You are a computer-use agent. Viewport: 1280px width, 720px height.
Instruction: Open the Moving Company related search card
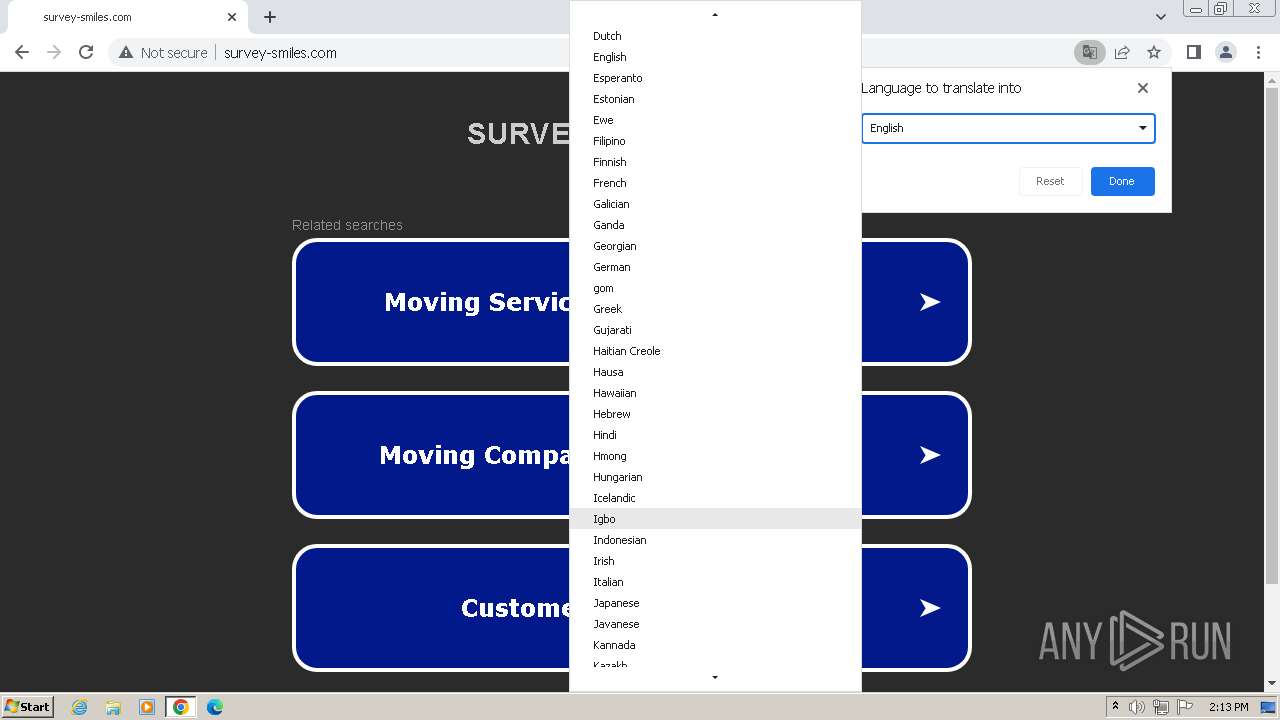tap(631, 455)
